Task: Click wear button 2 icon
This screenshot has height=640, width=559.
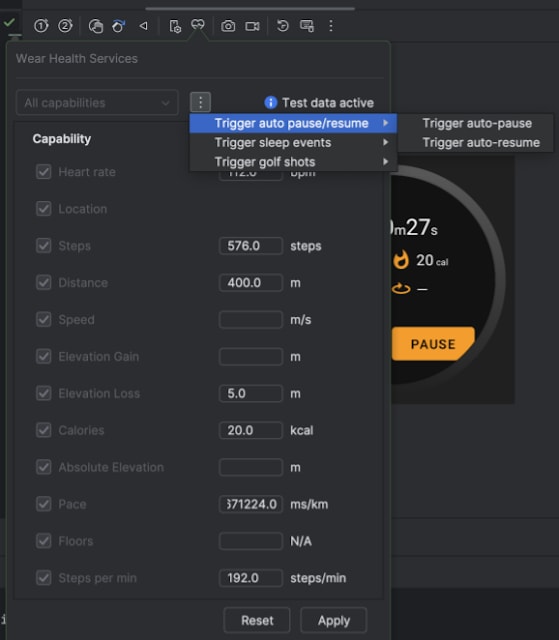Action: 65,26
